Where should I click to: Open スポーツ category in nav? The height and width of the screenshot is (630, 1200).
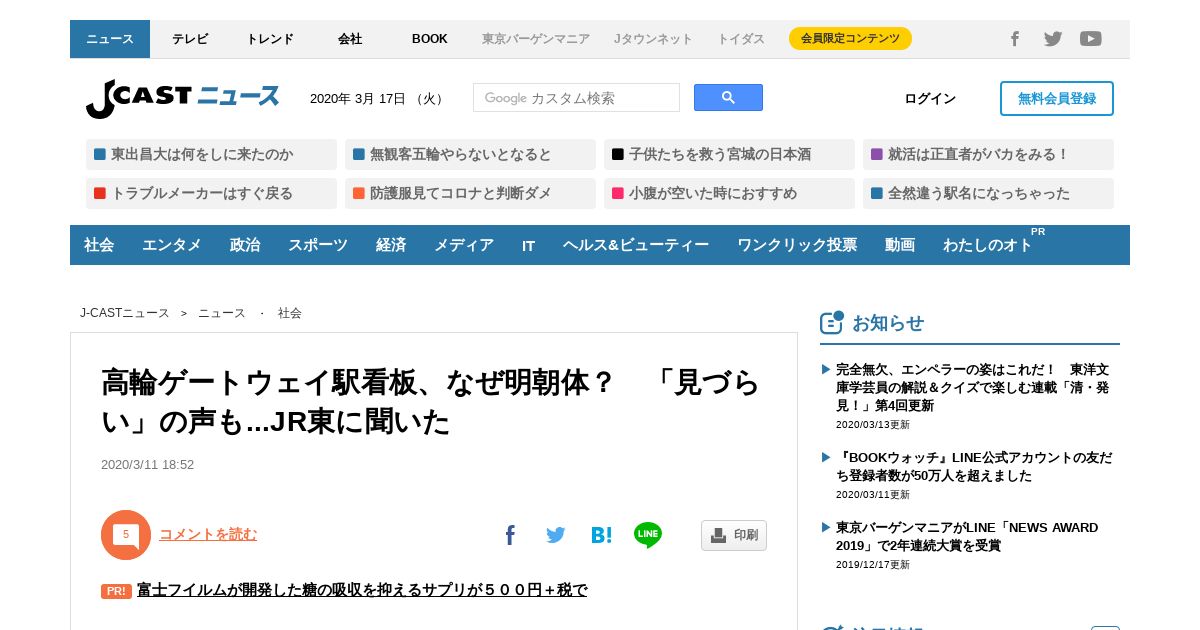click(x=318, y=245)
